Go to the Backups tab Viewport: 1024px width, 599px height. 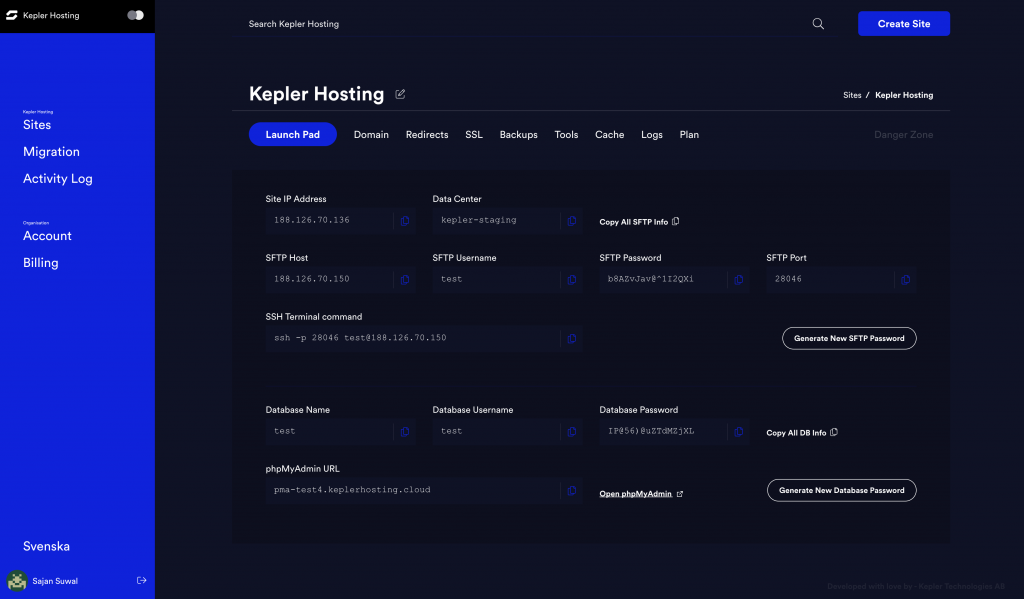pyautogui.click(x=519, y=135)
